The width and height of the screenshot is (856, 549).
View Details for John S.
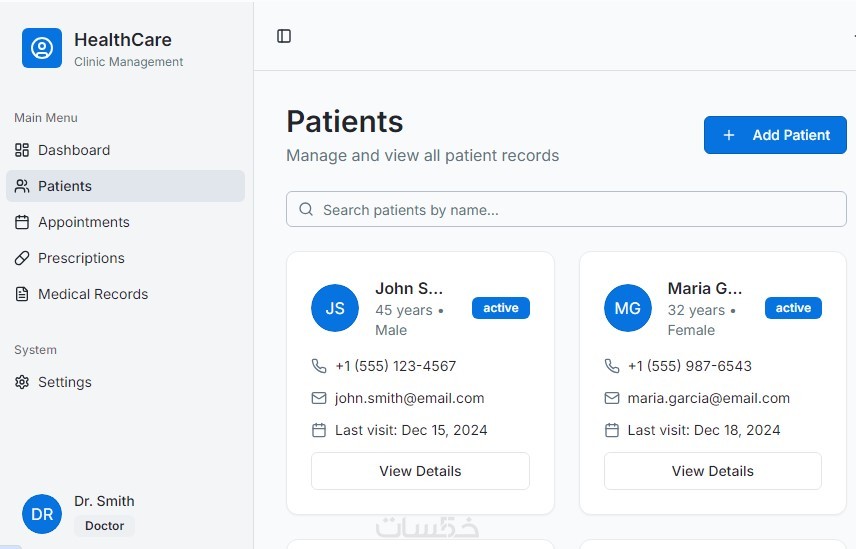[420, 471]
